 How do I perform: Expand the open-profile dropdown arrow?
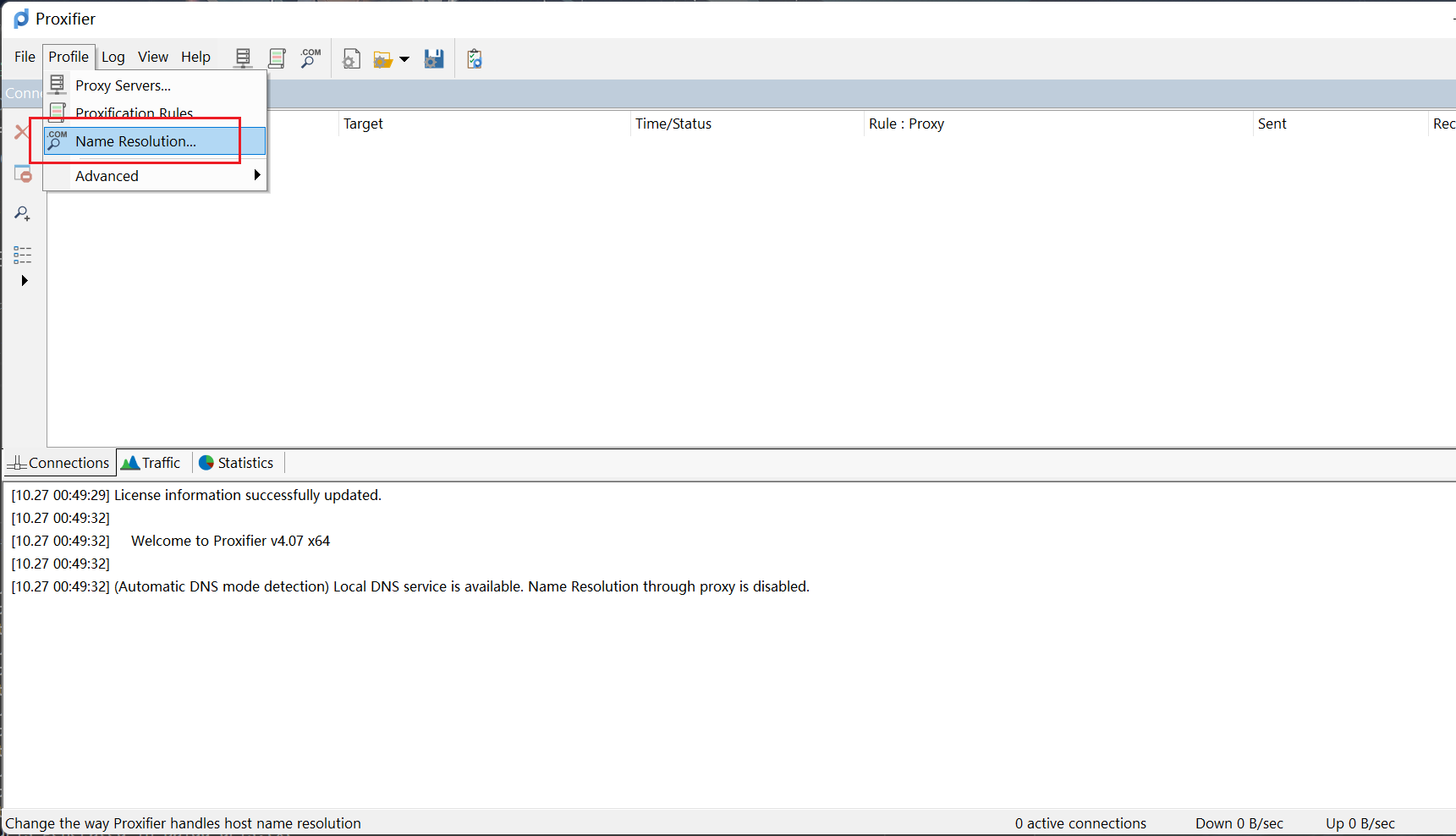click(404, 59)
